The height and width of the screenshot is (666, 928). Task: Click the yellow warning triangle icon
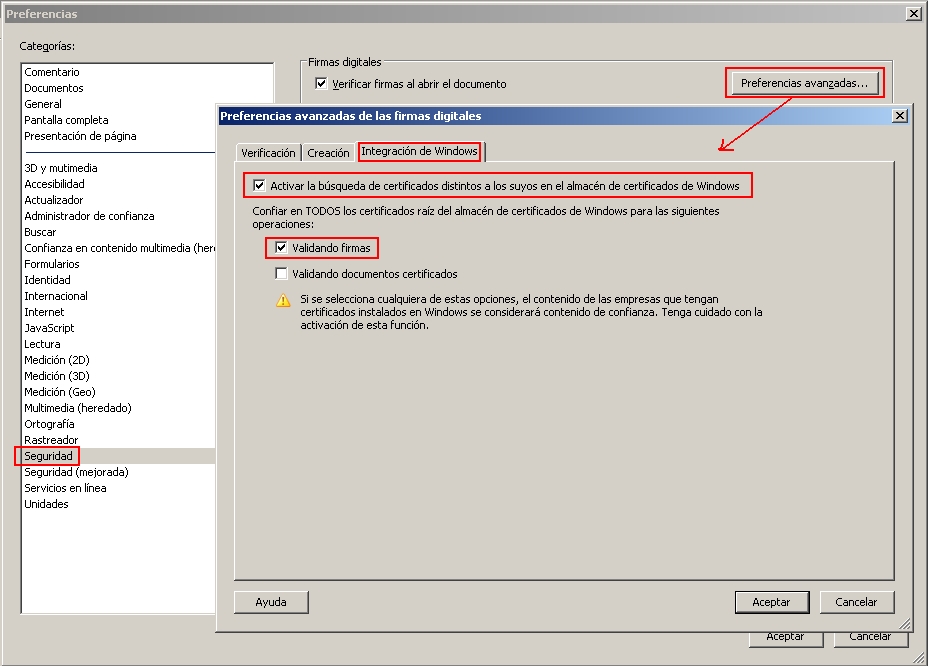coord(284,300)
